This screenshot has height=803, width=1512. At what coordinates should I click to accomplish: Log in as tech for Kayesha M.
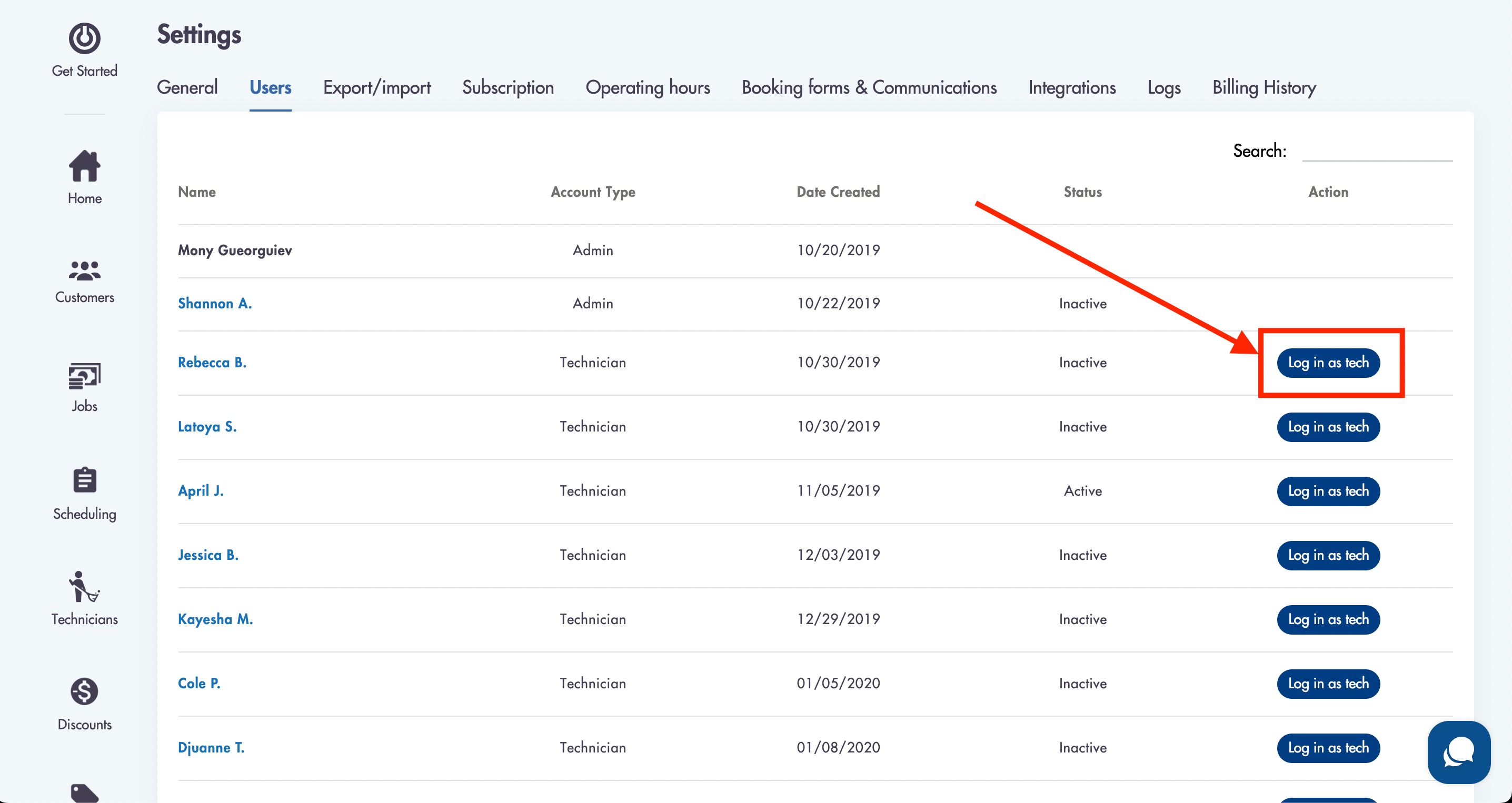click(1328, 619)
